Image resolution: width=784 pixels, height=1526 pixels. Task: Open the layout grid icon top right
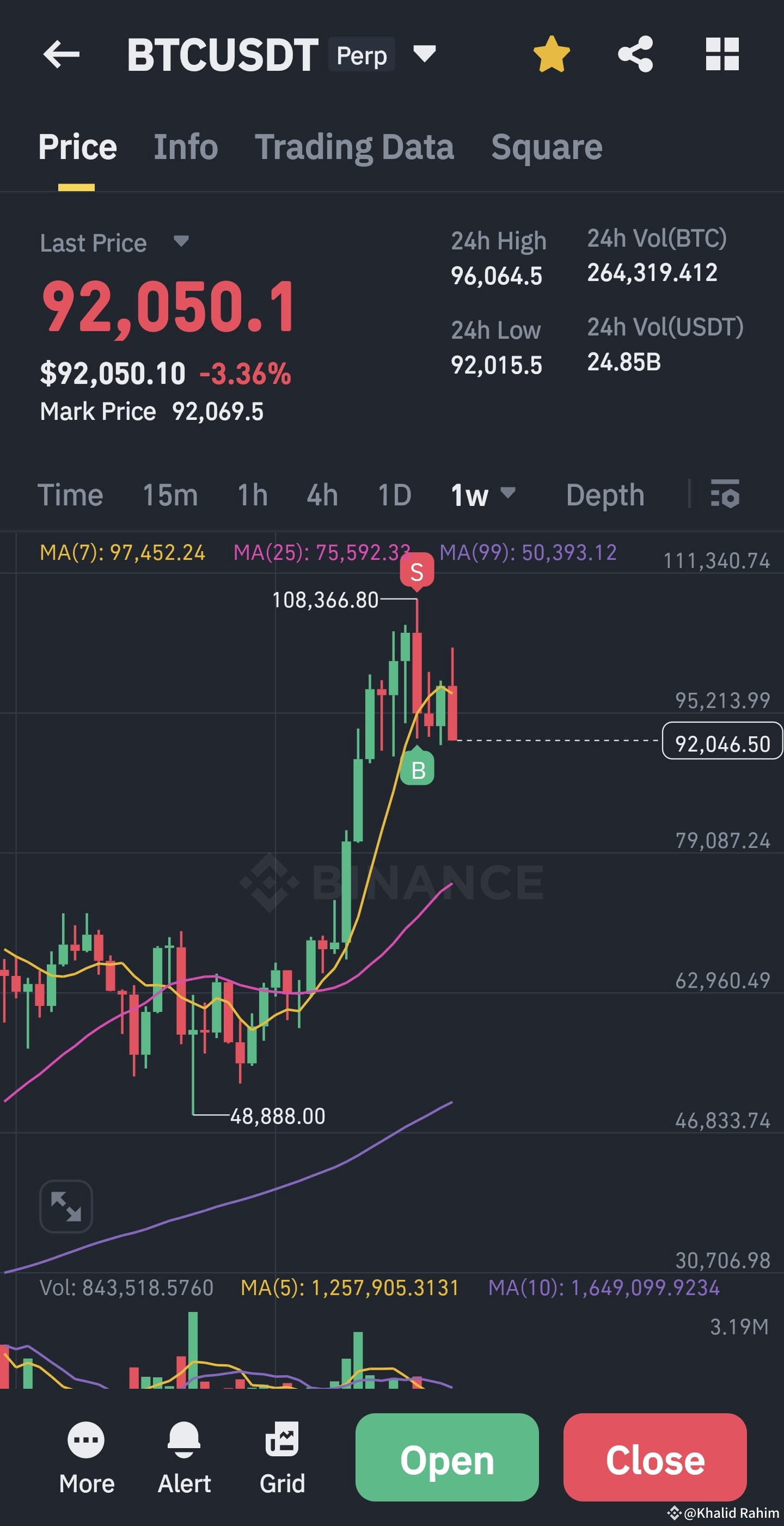[724, 54]
